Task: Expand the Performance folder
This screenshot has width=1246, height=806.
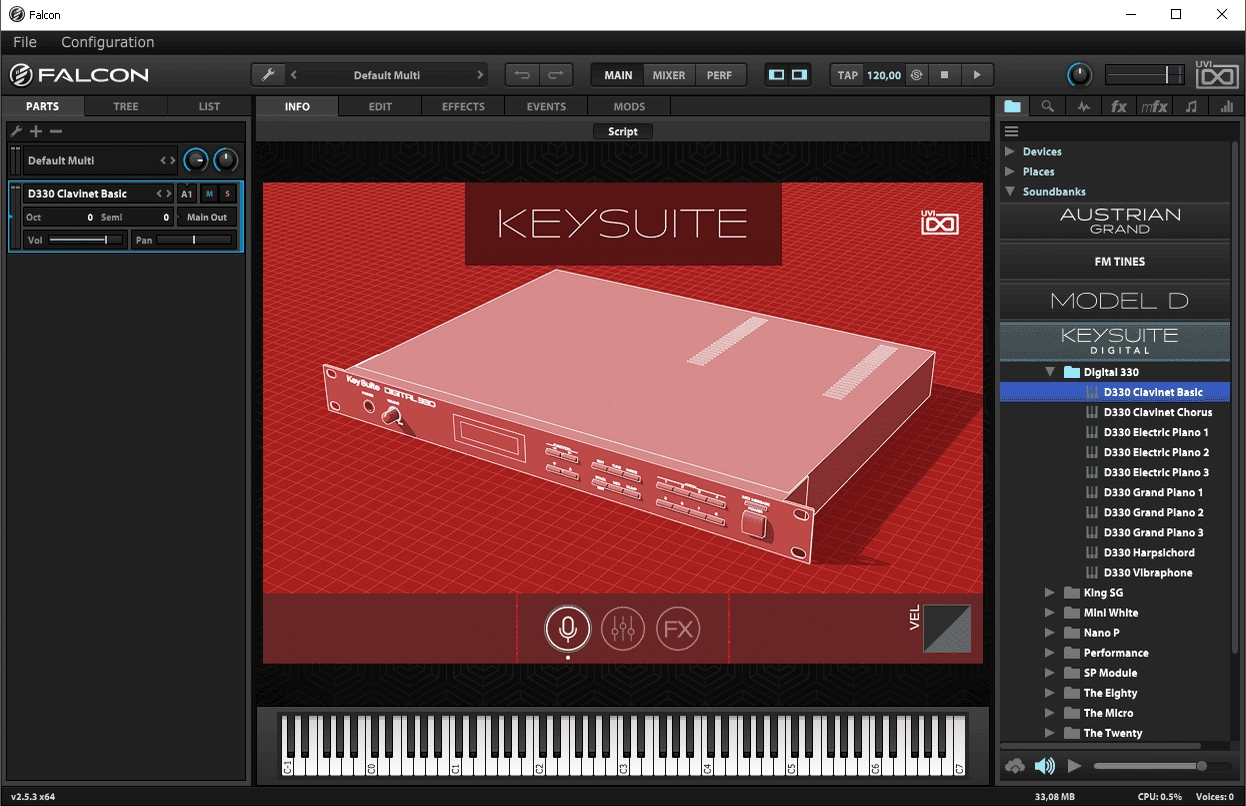Action: [1050, 653]
